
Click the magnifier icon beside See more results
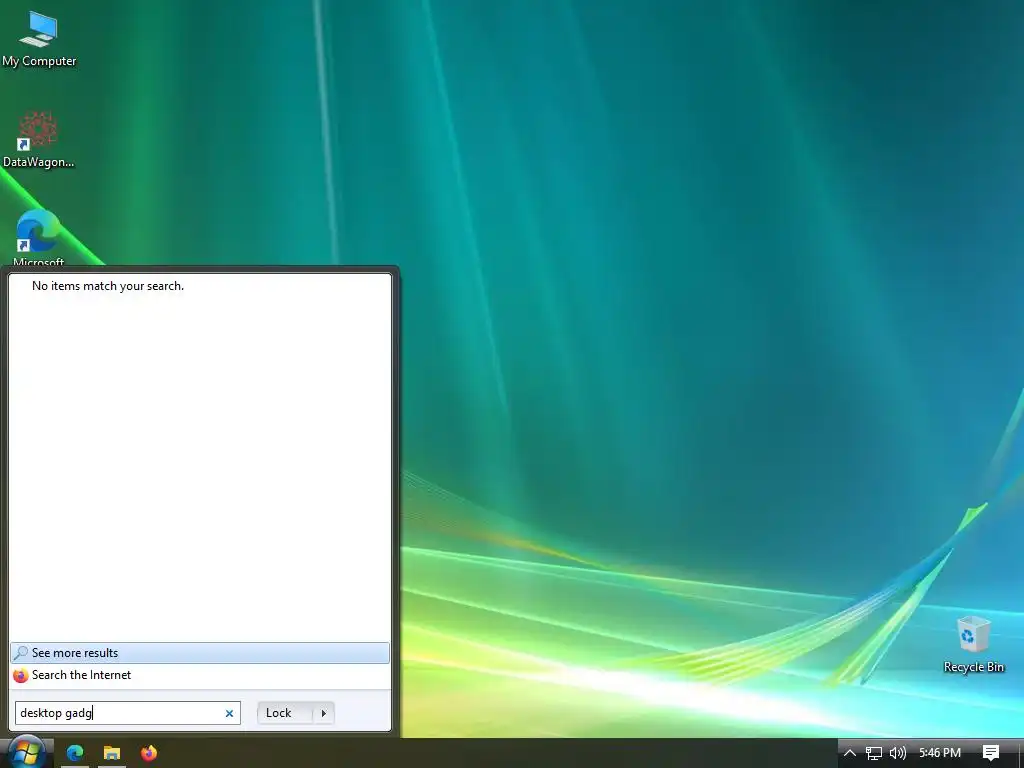pos(21,653)
